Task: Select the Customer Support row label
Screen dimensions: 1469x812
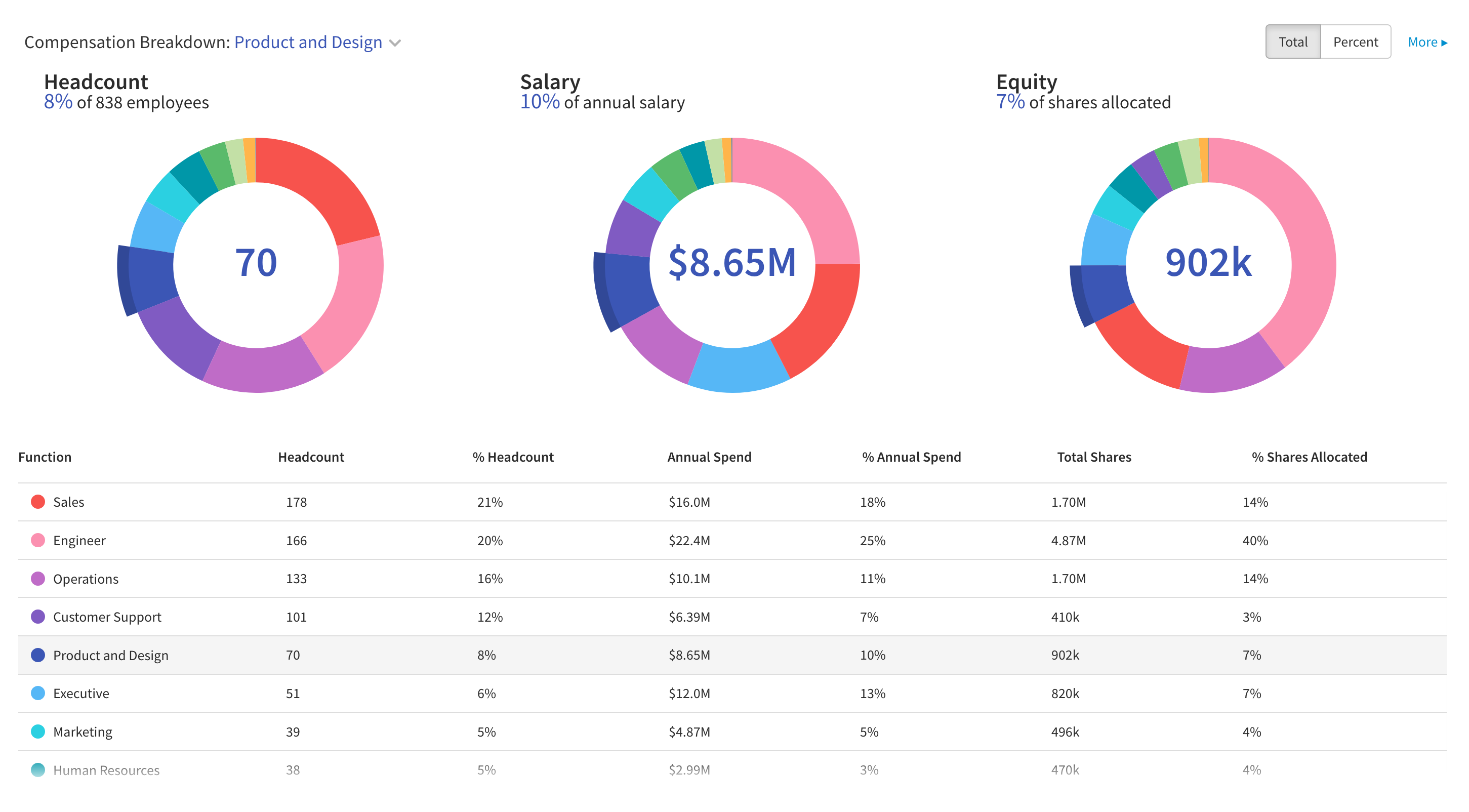Action: [107, 617]
